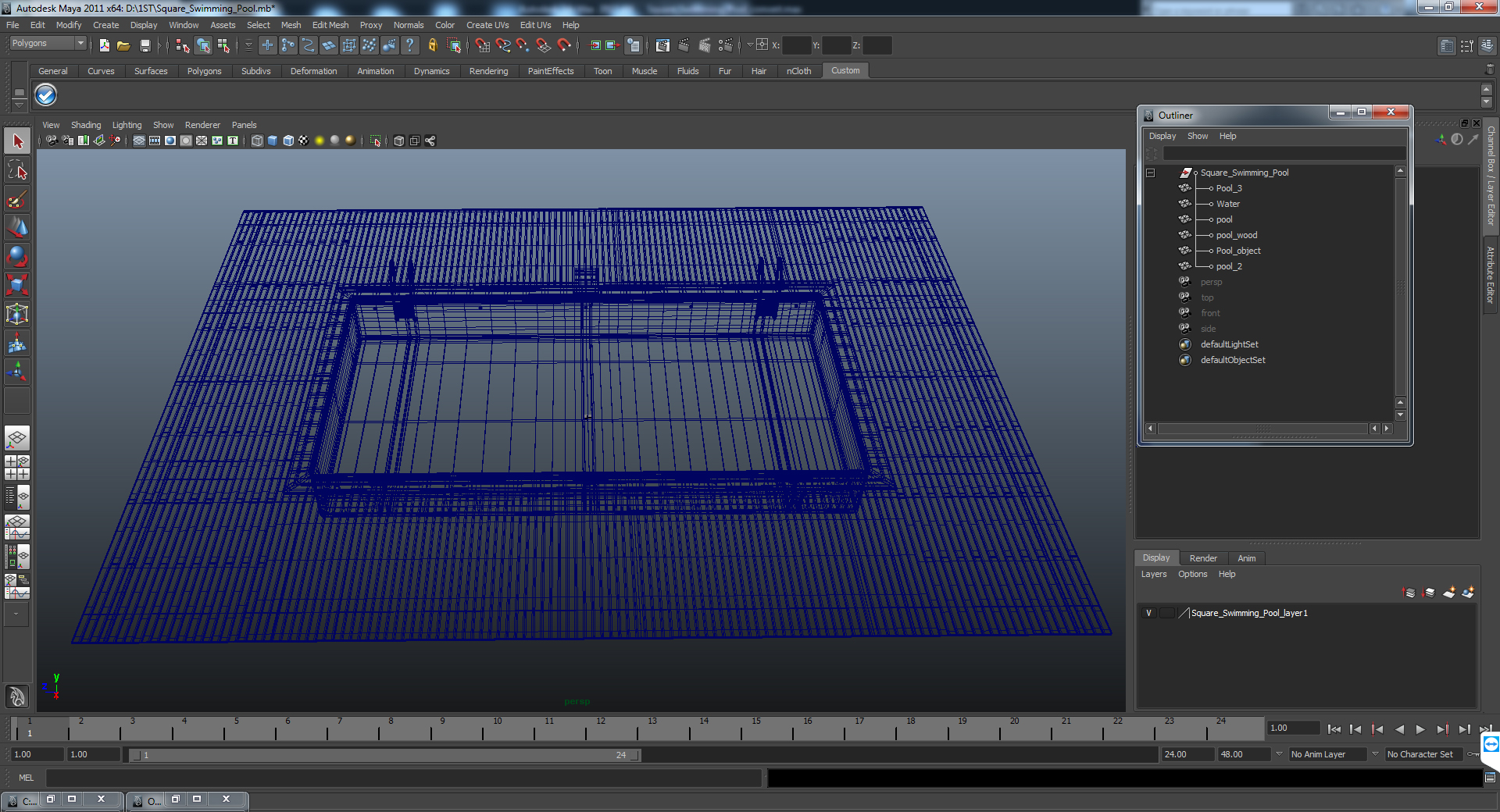
Task: Click the Custom shelf checkmark button
Action: pos(46,95)
